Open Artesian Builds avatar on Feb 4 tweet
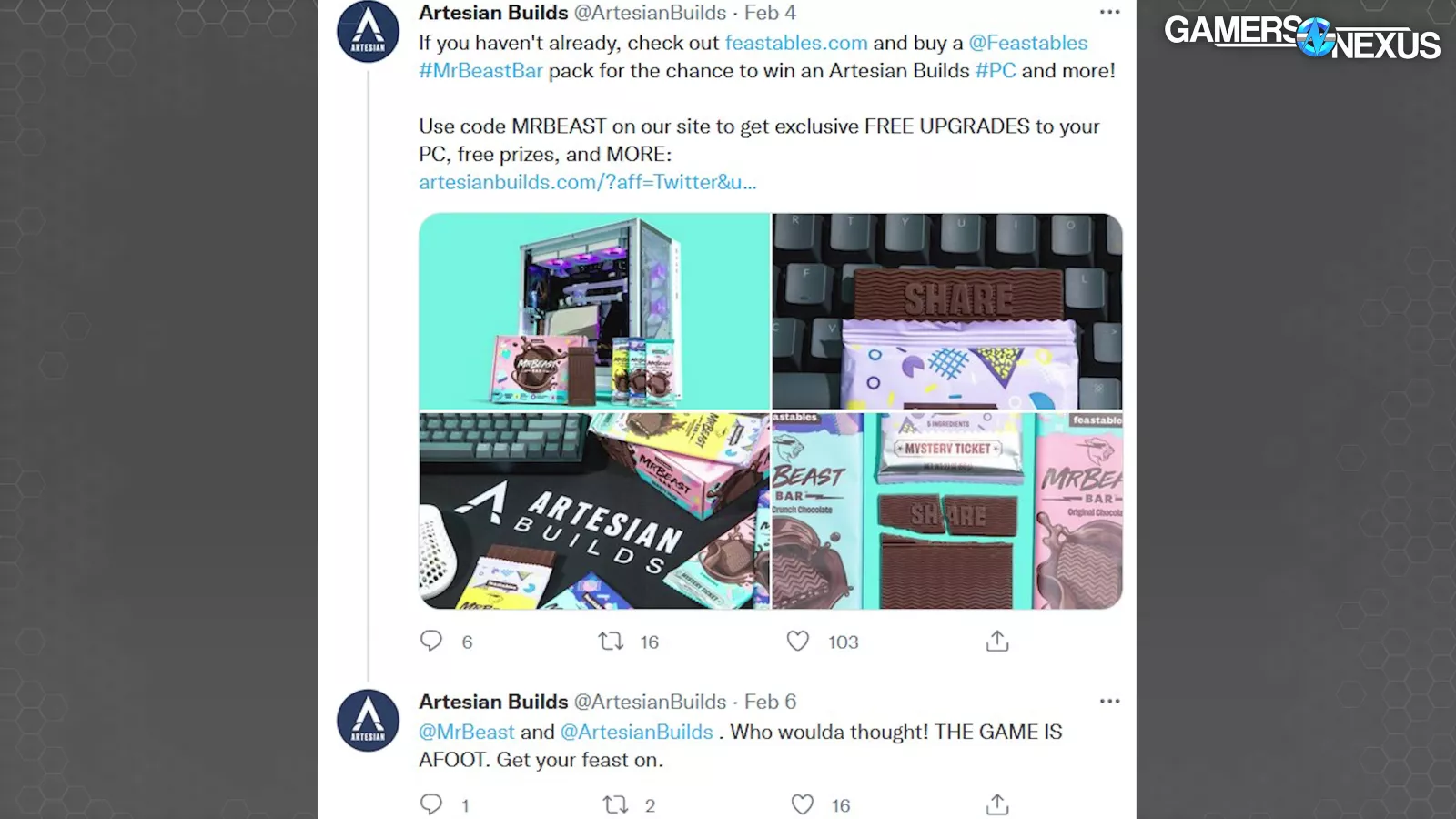Image resolution: width=1456 pixels, height=819 pixels. click(368, 32)
